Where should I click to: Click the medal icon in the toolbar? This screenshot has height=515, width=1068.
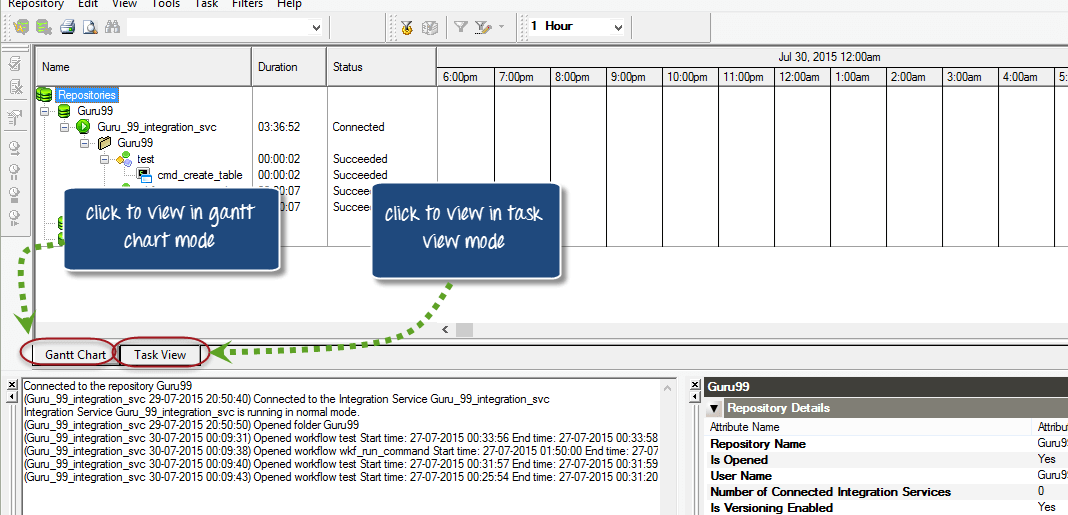click(407, 27)
